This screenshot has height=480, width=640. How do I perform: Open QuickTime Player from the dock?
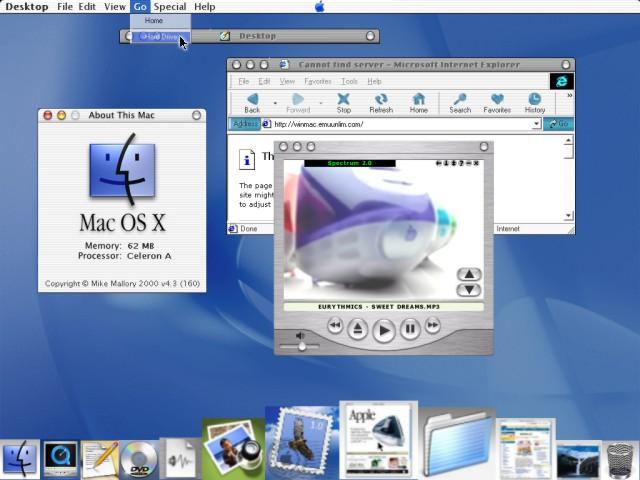coord(60,459)
